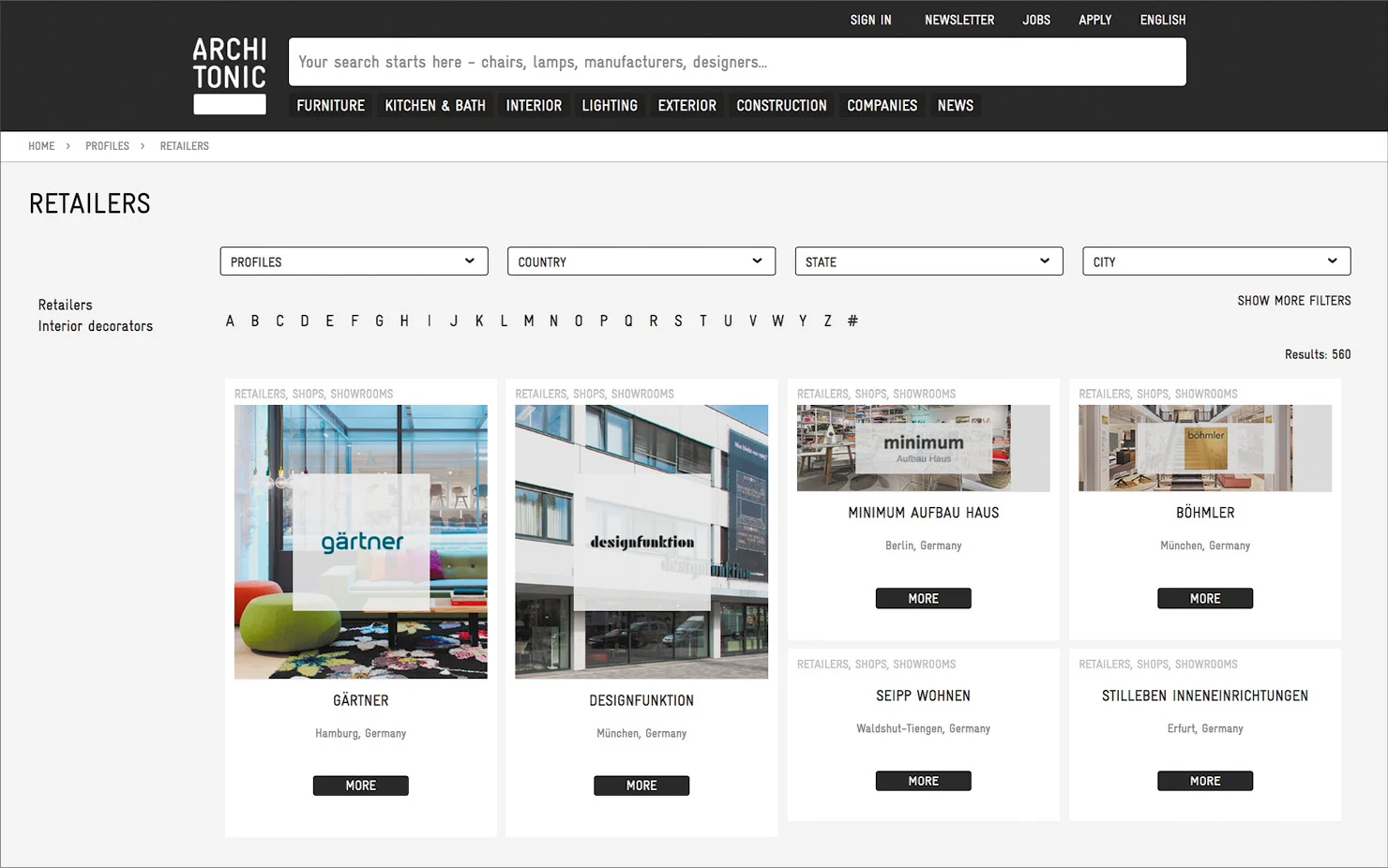The height and width of the screenshot is (868, 1388).
Task: Filter by the # symbol
Action: coord(852,321)
